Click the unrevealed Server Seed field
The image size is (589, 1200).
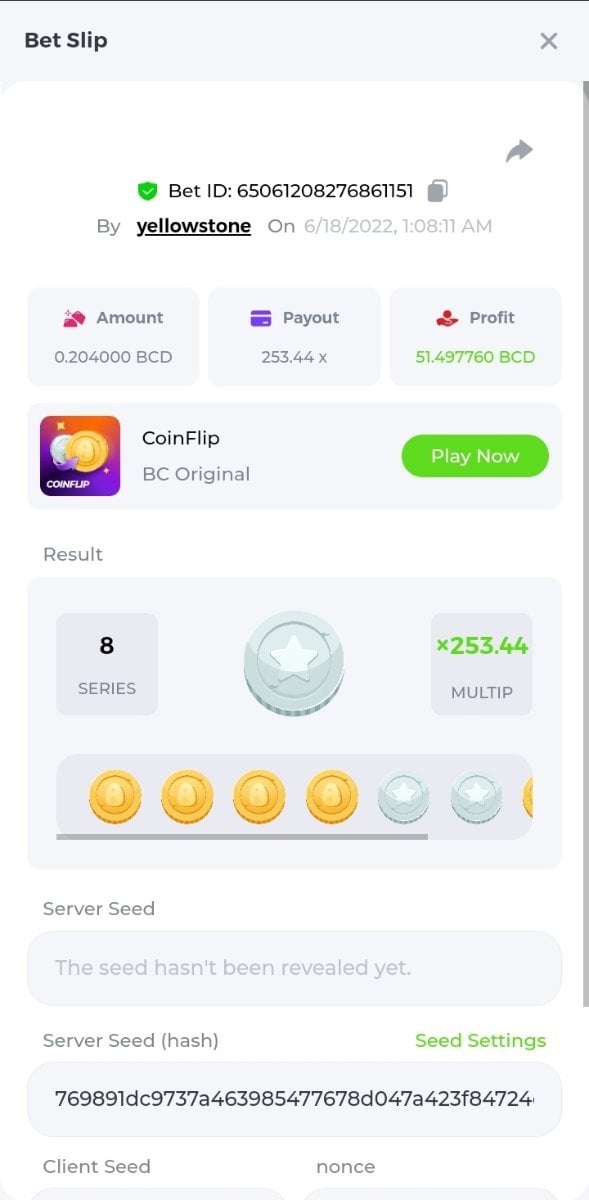tap(294, 968)
